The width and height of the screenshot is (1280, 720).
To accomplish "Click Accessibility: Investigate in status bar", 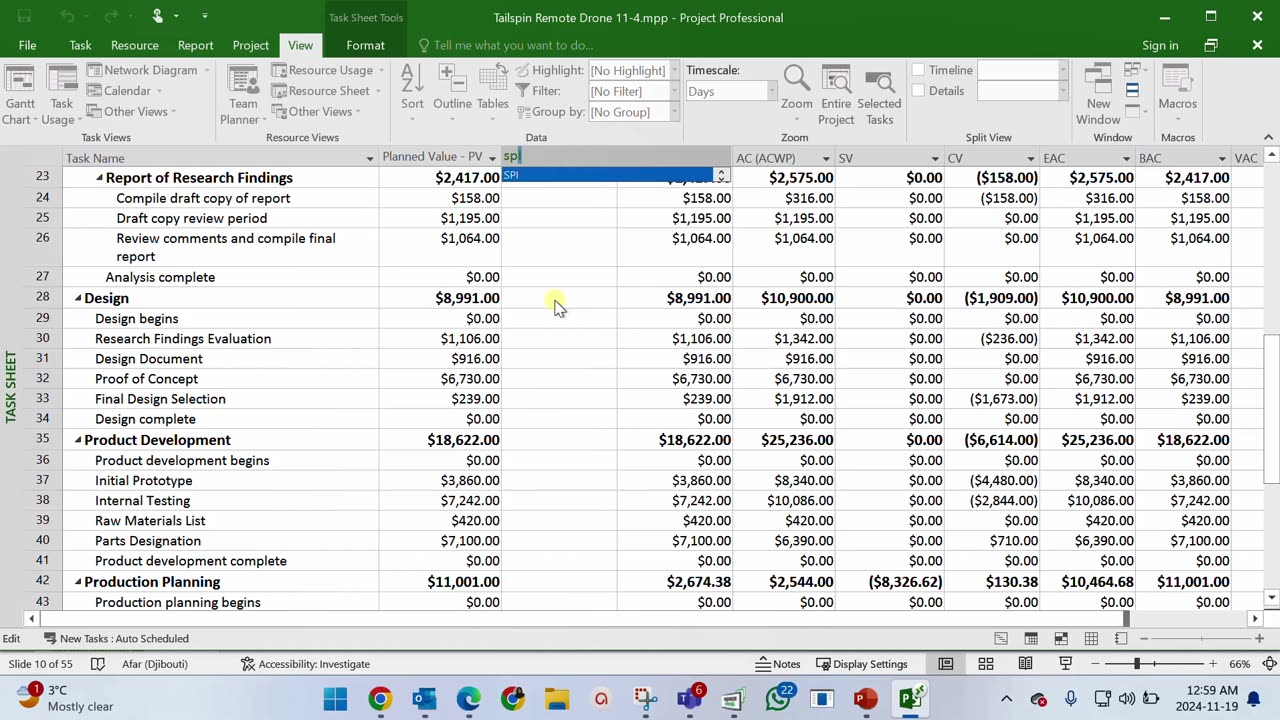I will click(x=306, y=664).
